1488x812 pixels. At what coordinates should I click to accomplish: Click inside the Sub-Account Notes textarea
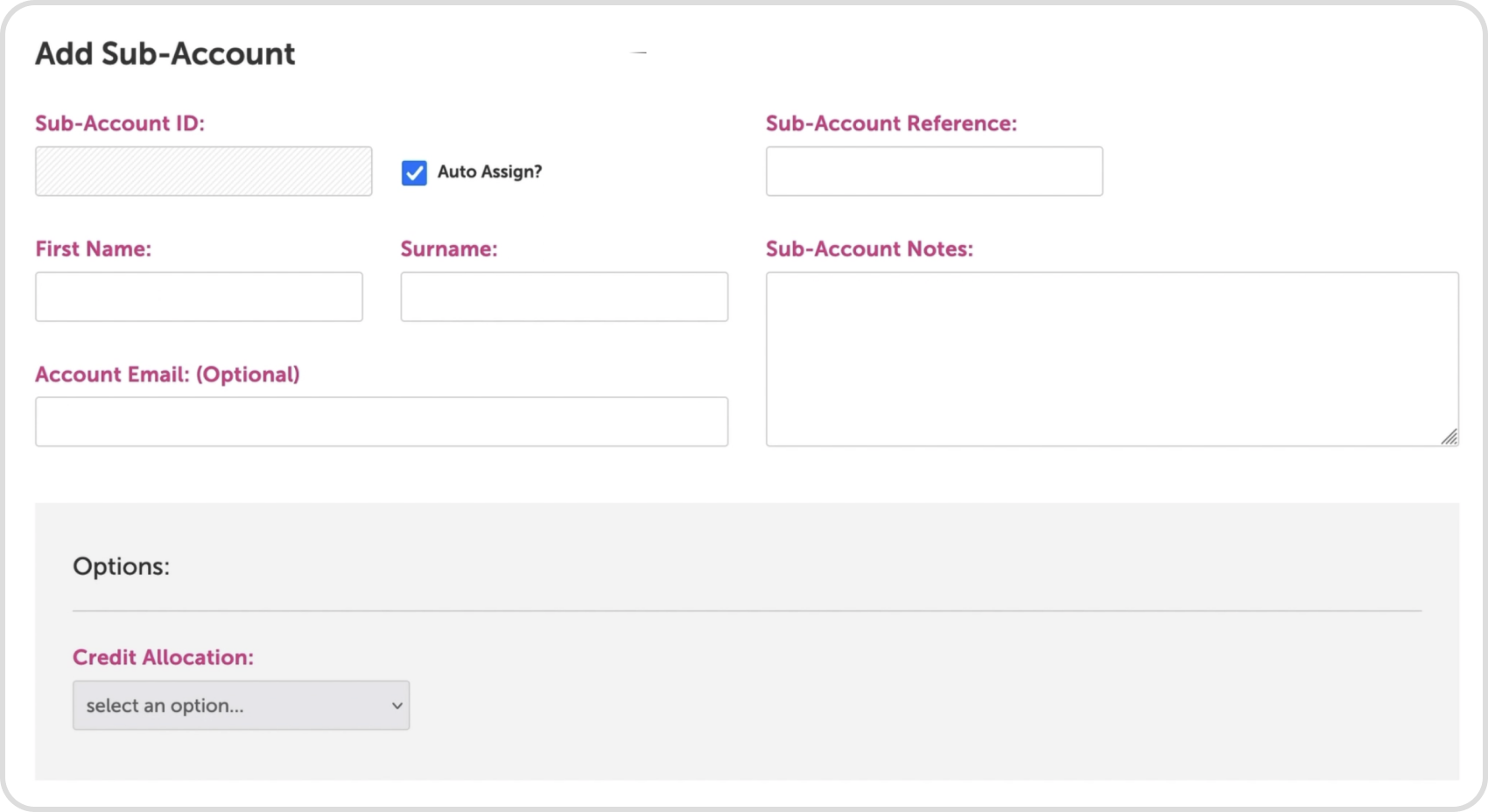click(1112, 359)
